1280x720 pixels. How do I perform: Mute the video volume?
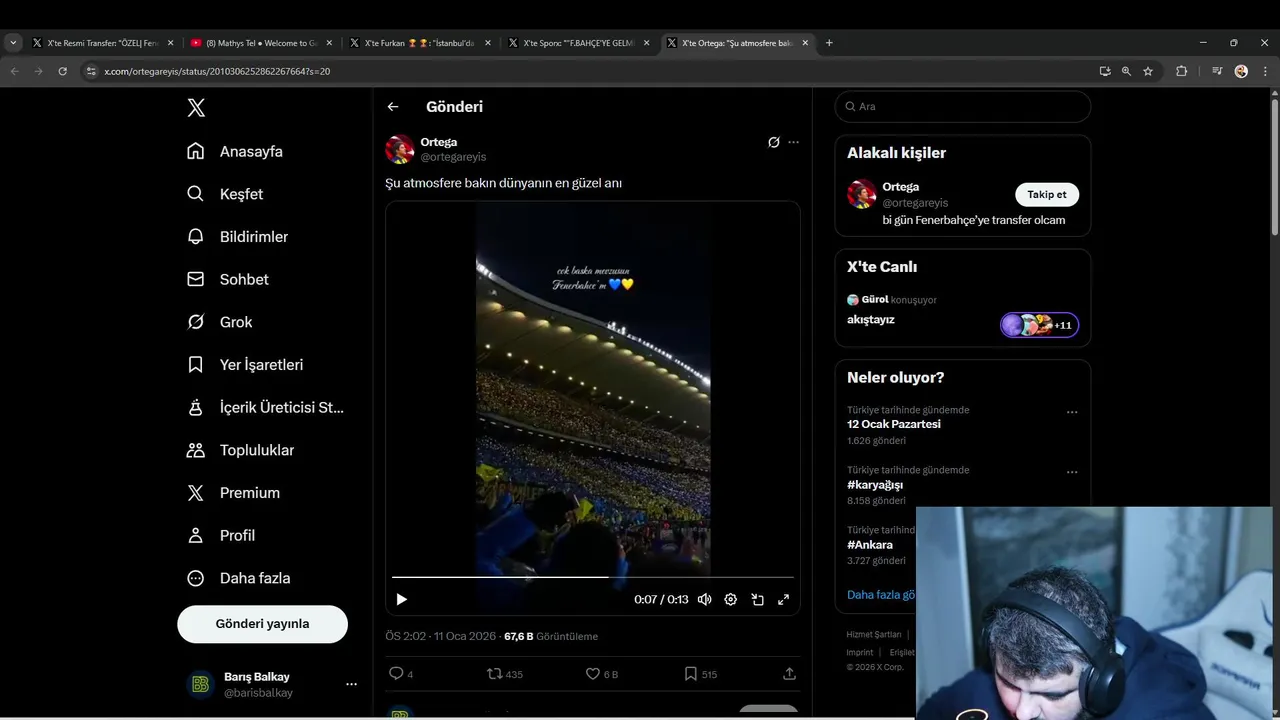coord(705,599)
